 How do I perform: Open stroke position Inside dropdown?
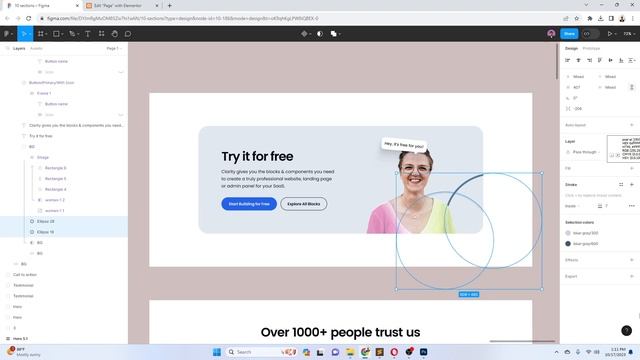coord(572,206)
